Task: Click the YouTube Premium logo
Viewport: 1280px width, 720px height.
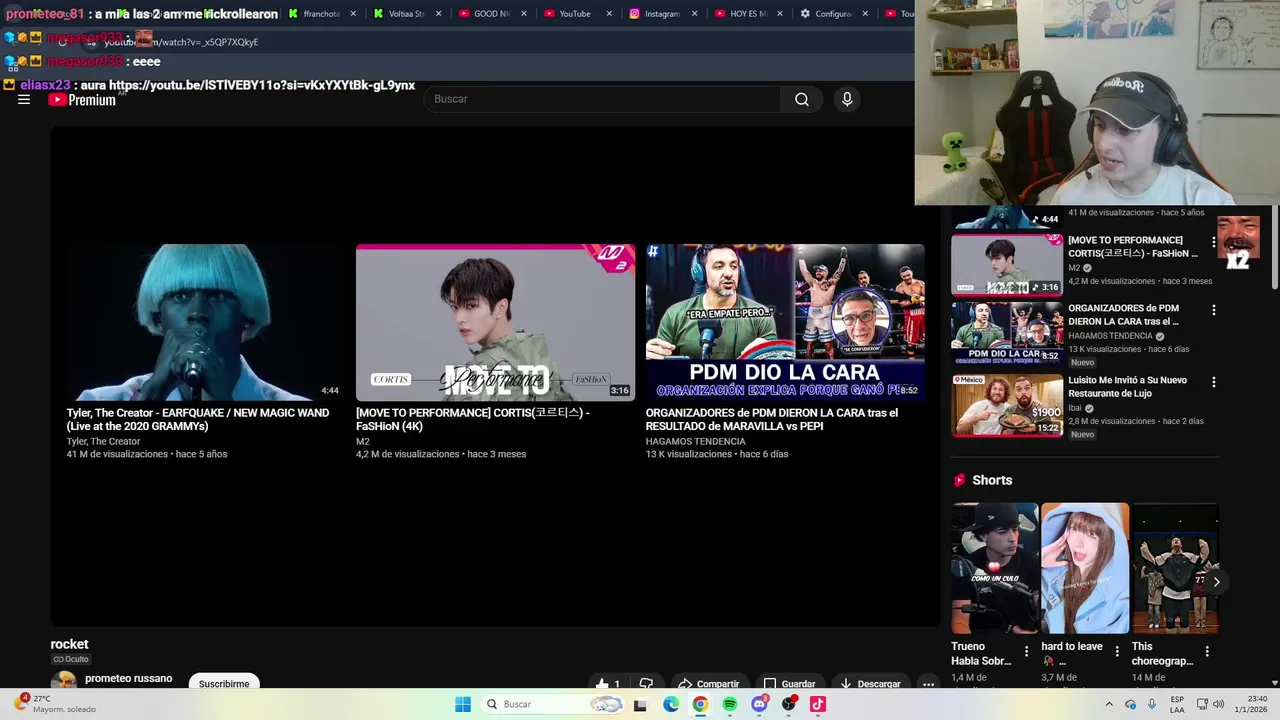Action: coord(82,99)
